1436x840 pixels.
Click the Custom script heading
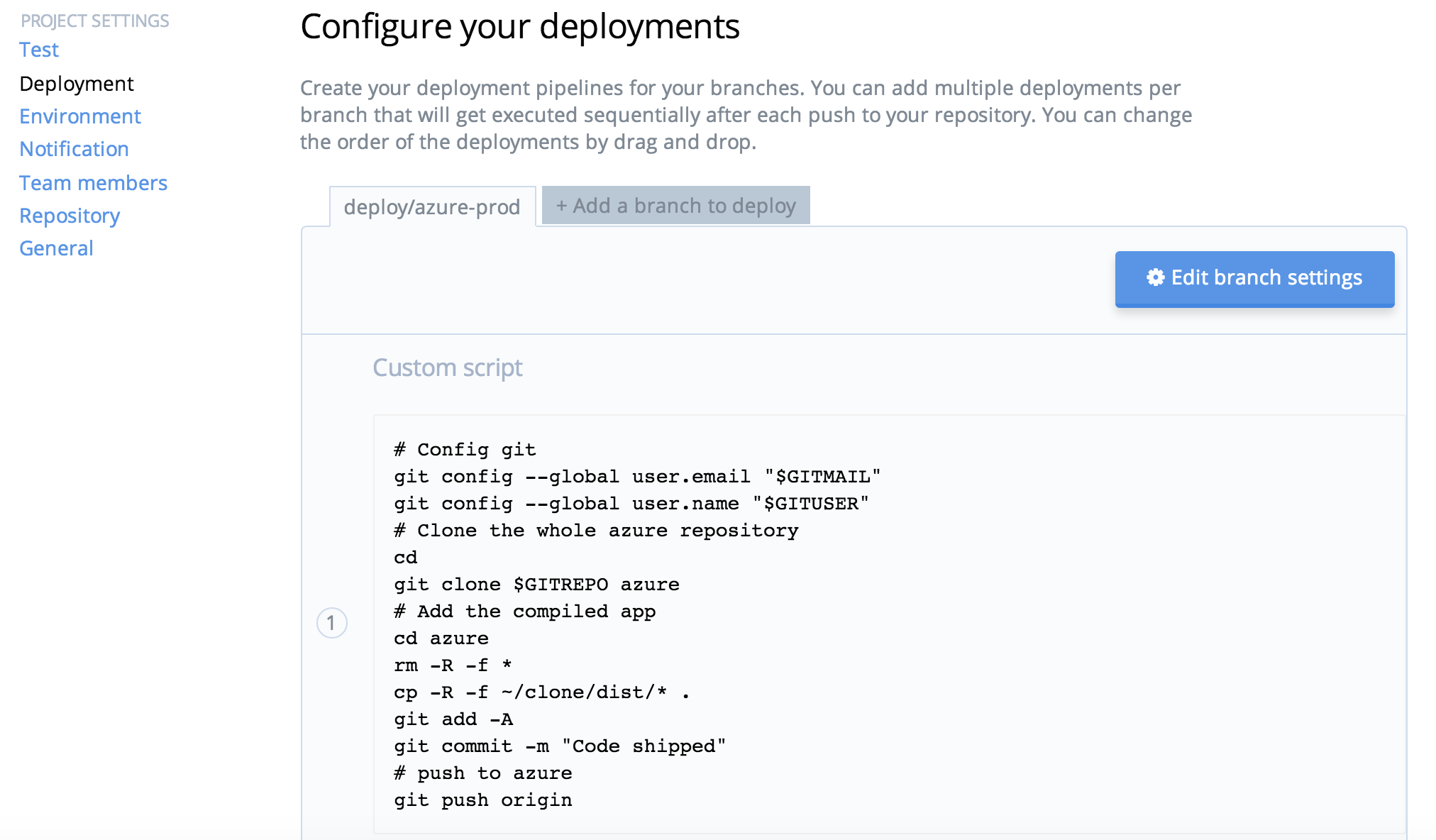point(448,367)
